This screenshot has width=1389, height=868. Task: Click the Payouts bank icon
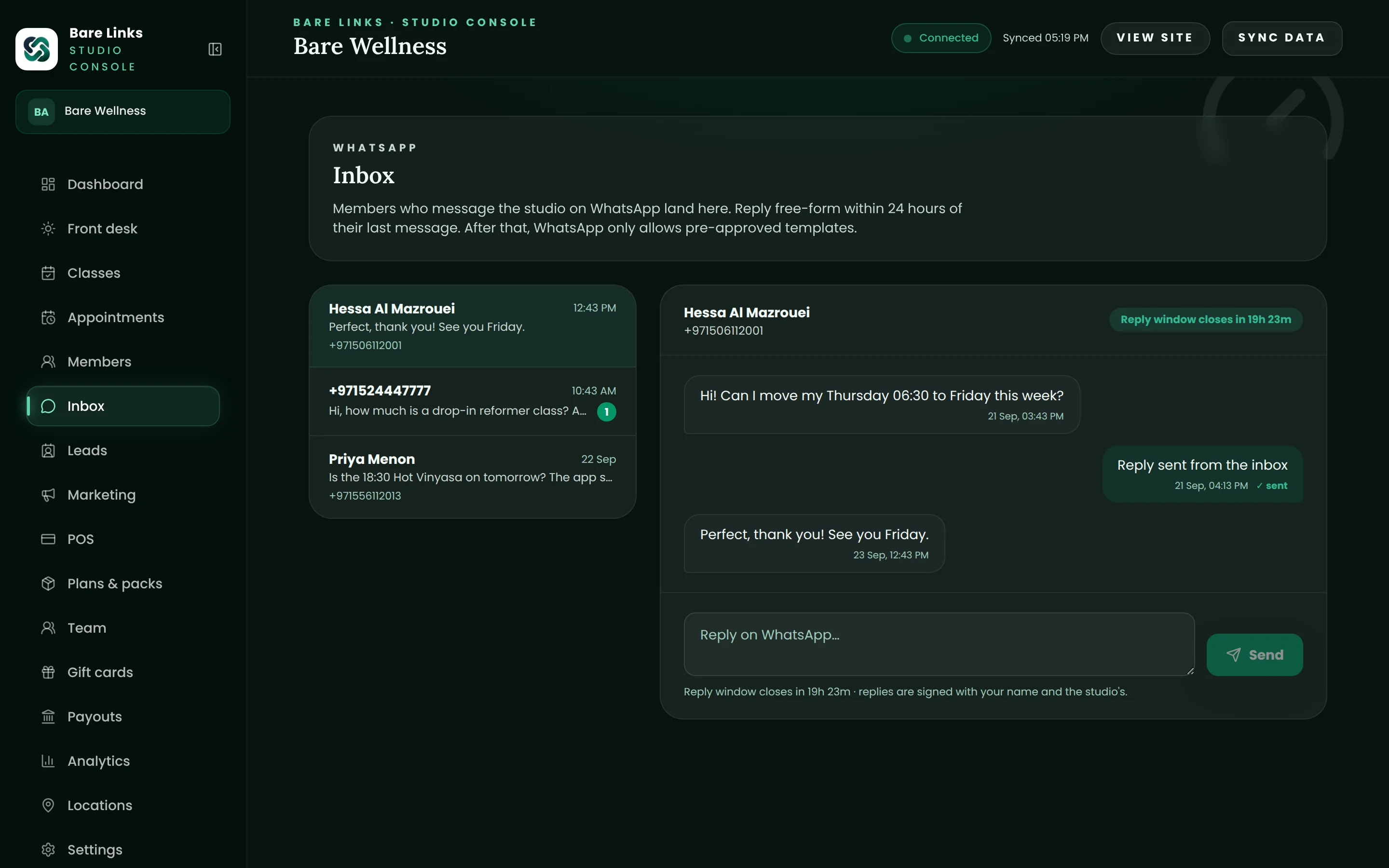48,717
